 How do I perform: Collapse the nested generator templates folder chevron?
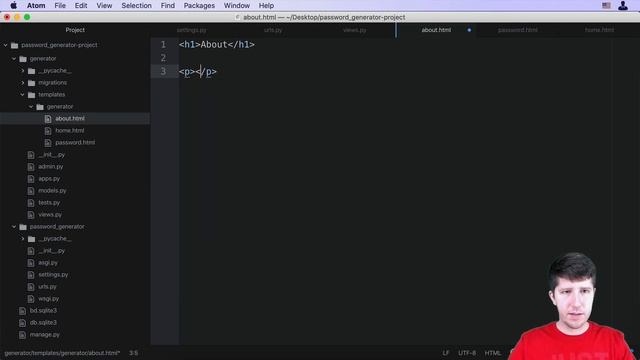point(31,107)
